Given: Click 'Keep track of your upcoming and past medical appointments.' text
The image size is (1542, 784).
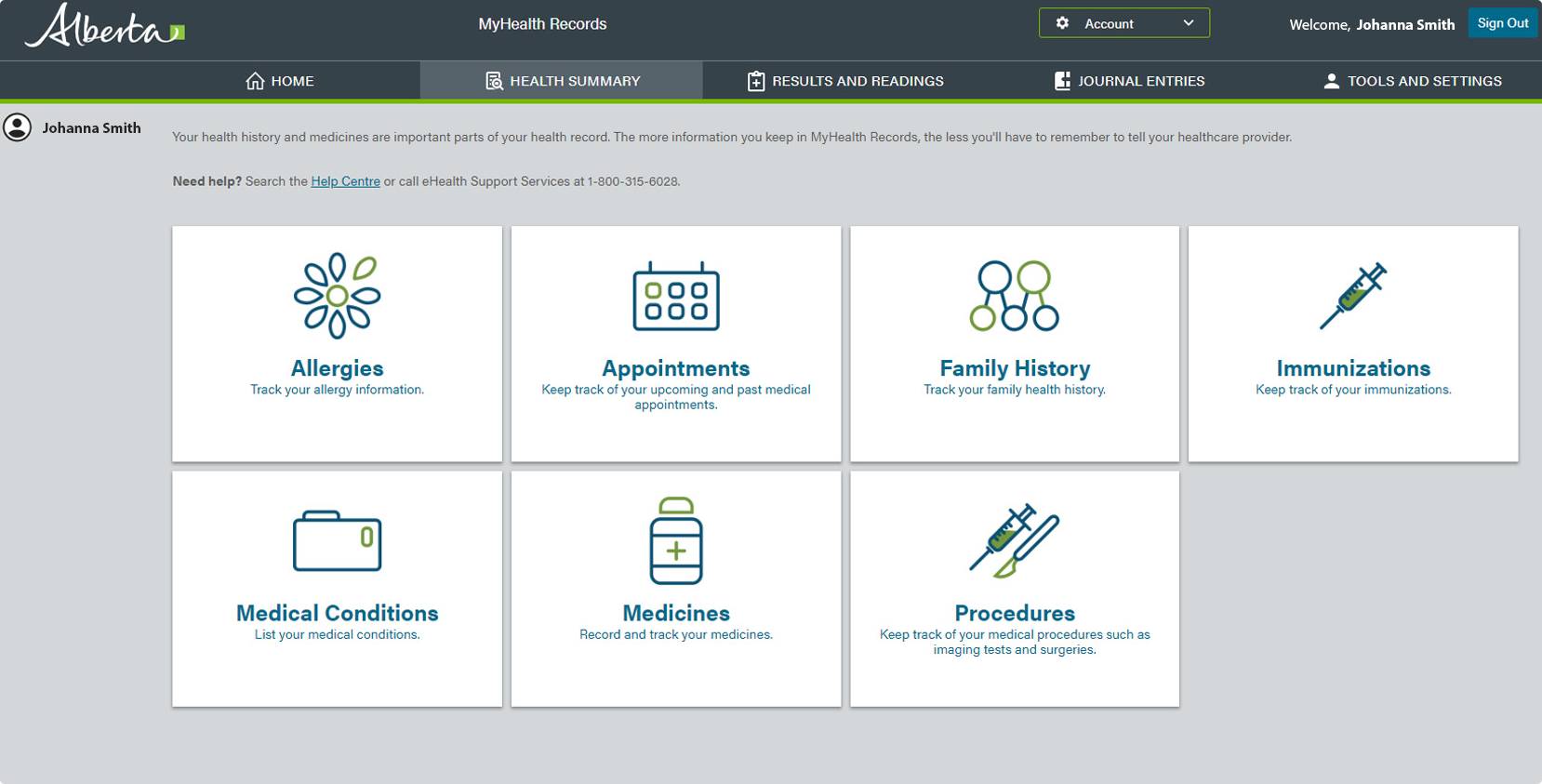Looking at the screenshot, I should pyautogui.click(x=676, y=397).
